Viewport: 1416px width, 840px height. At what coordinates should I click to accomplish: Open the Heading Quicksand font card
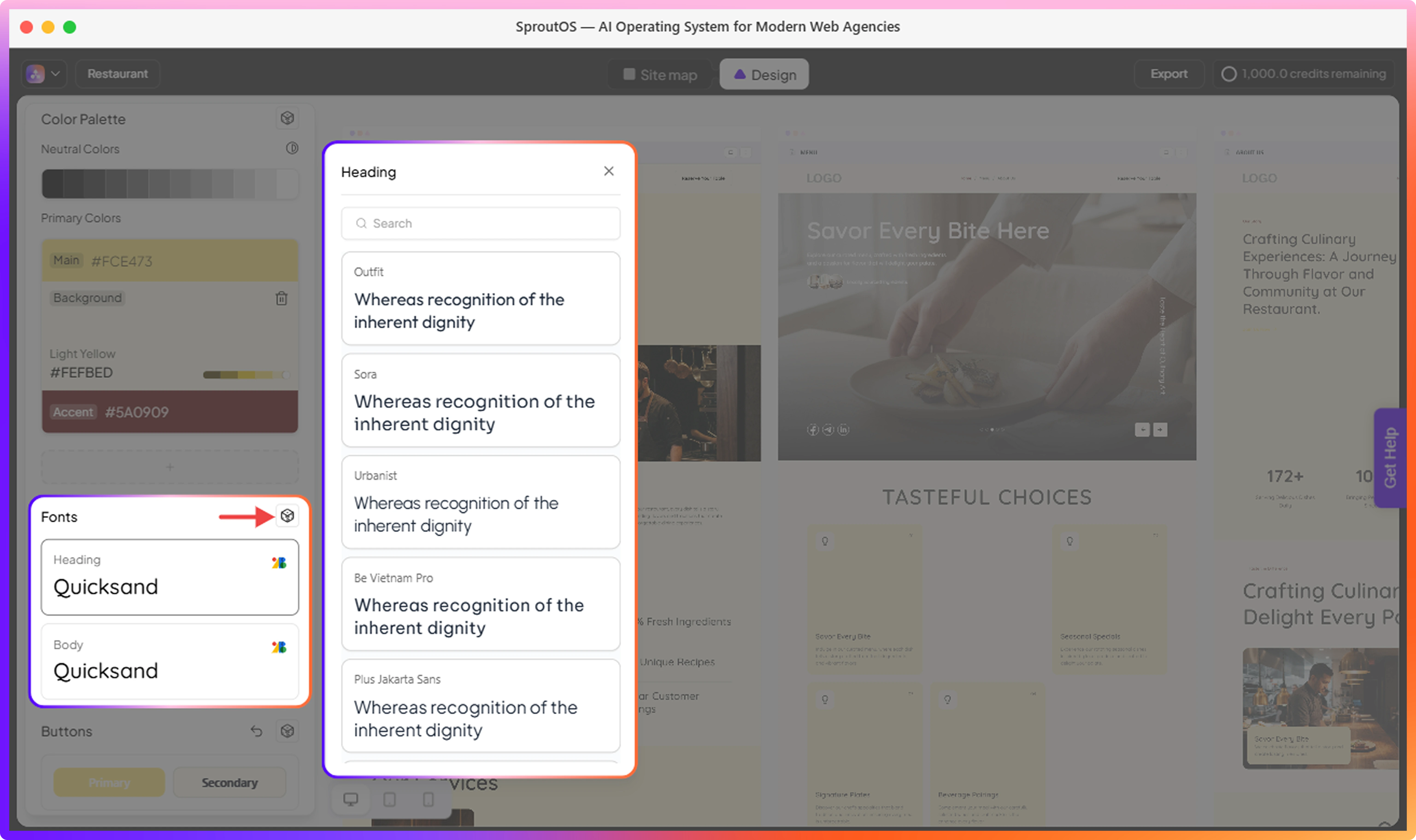tap(170, 577)
